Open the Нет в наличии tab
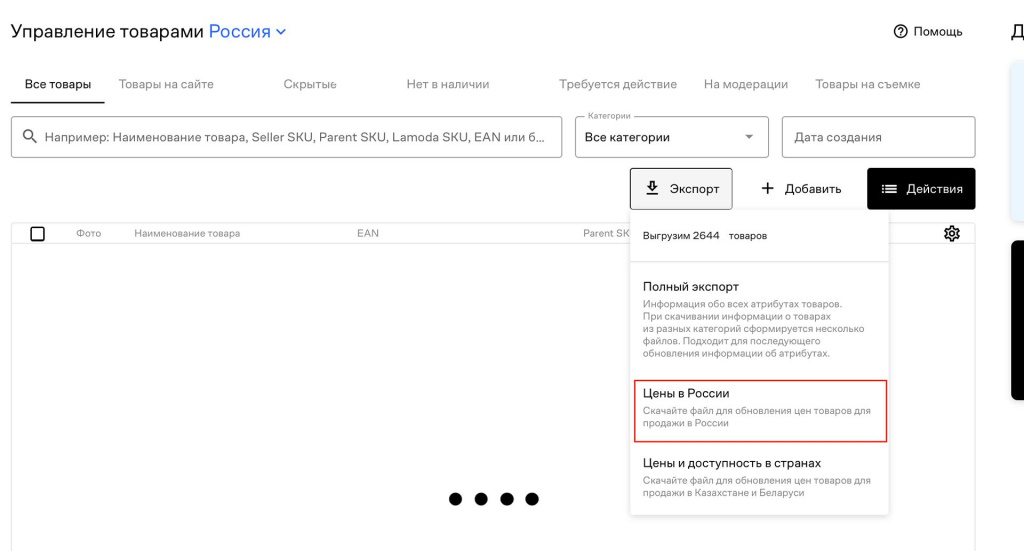The height and width of the screenshot is (551, 1024). (447, 84)
